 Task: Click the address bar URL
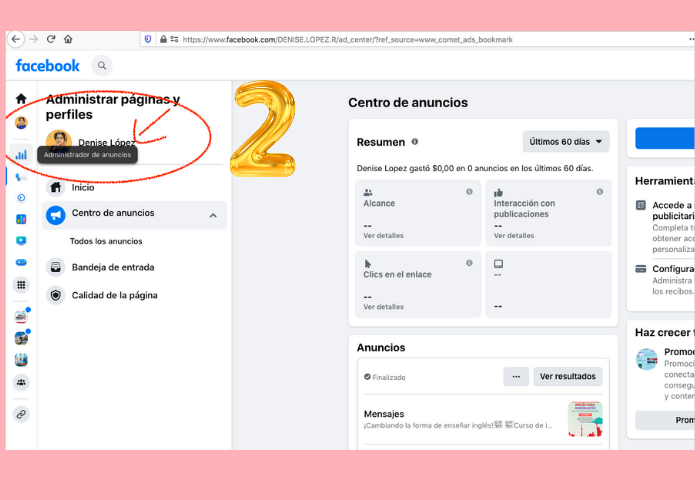coord(347,40)
